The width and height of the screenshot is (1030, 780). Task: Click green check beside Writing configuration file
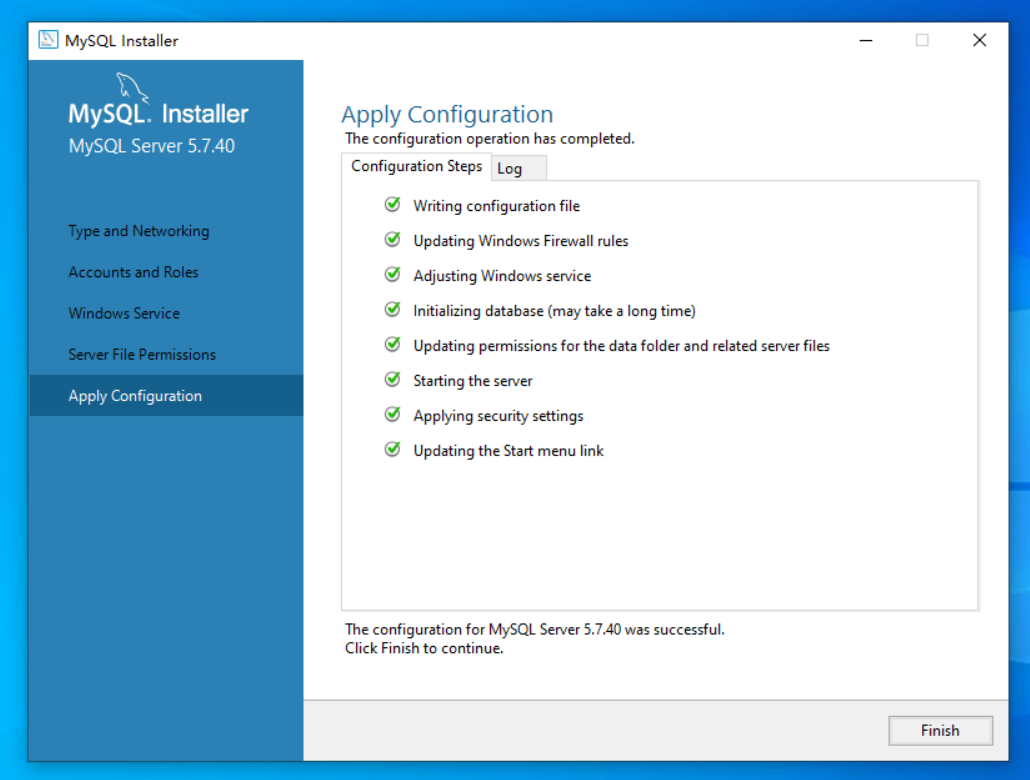click(393, 204)
